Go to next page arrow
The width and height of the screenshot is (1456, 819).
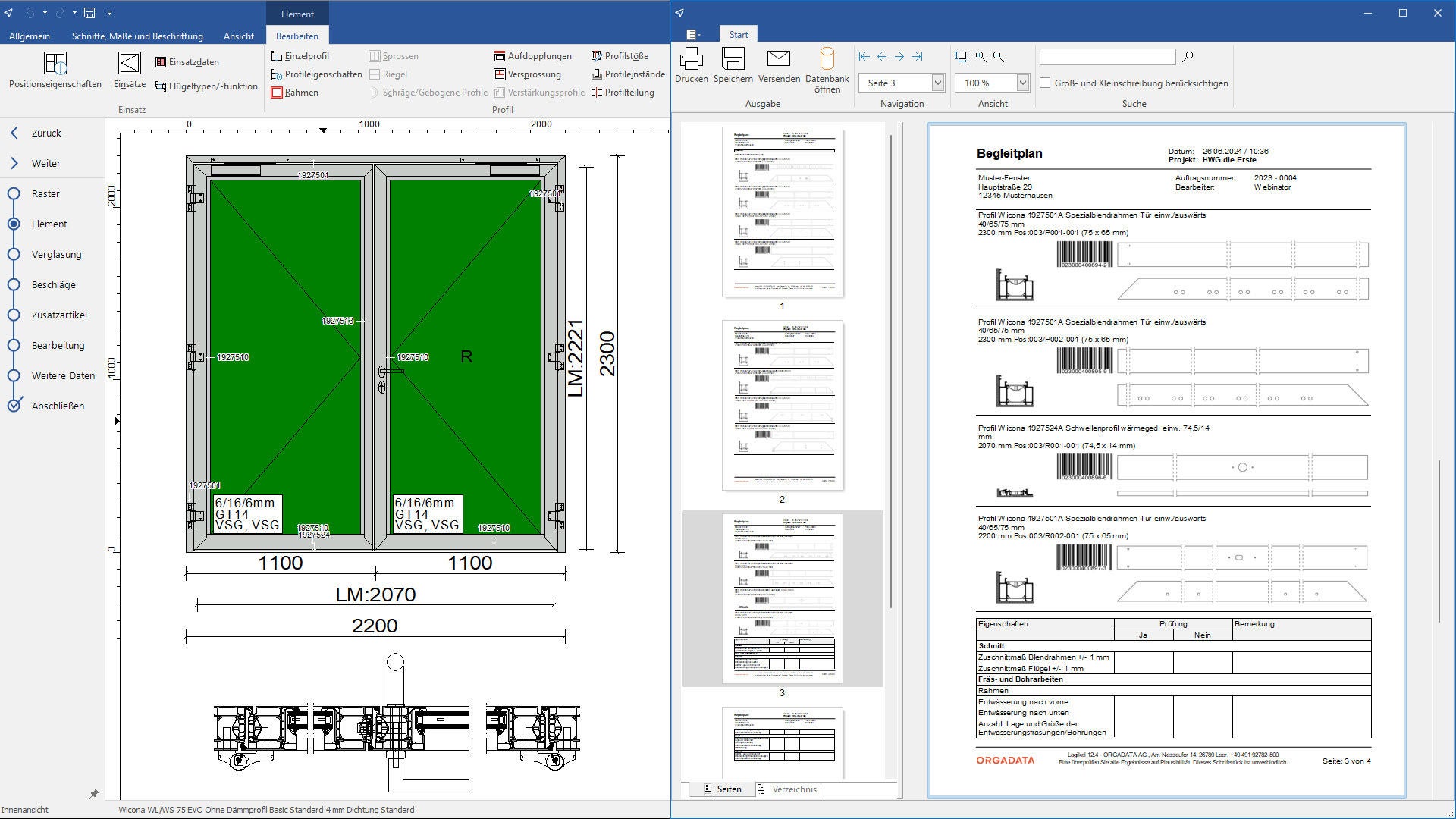[899, 57]
